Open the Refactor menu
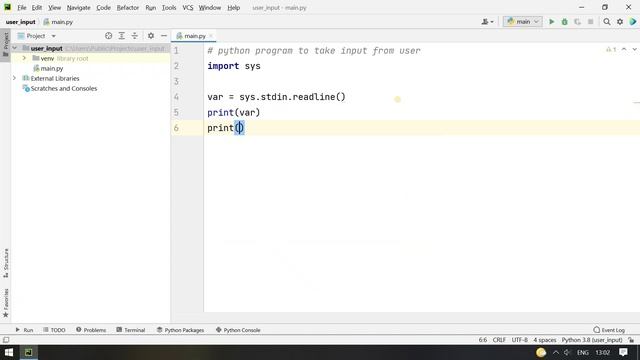Screen dimensions: 640x360 tap(128, 7)
